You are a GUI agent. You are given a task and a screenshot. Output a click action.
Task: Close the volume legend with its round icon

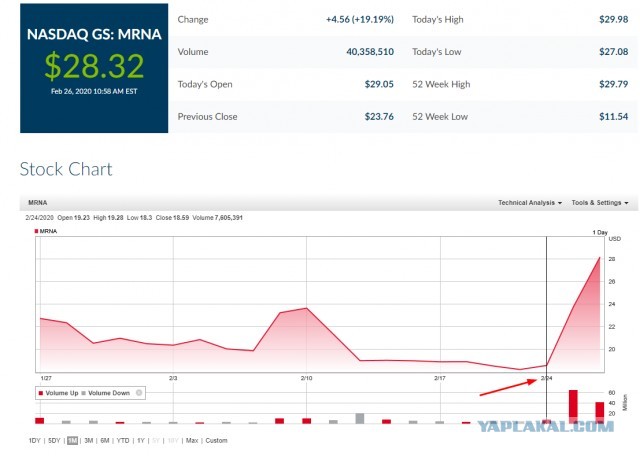coord(139,393)
